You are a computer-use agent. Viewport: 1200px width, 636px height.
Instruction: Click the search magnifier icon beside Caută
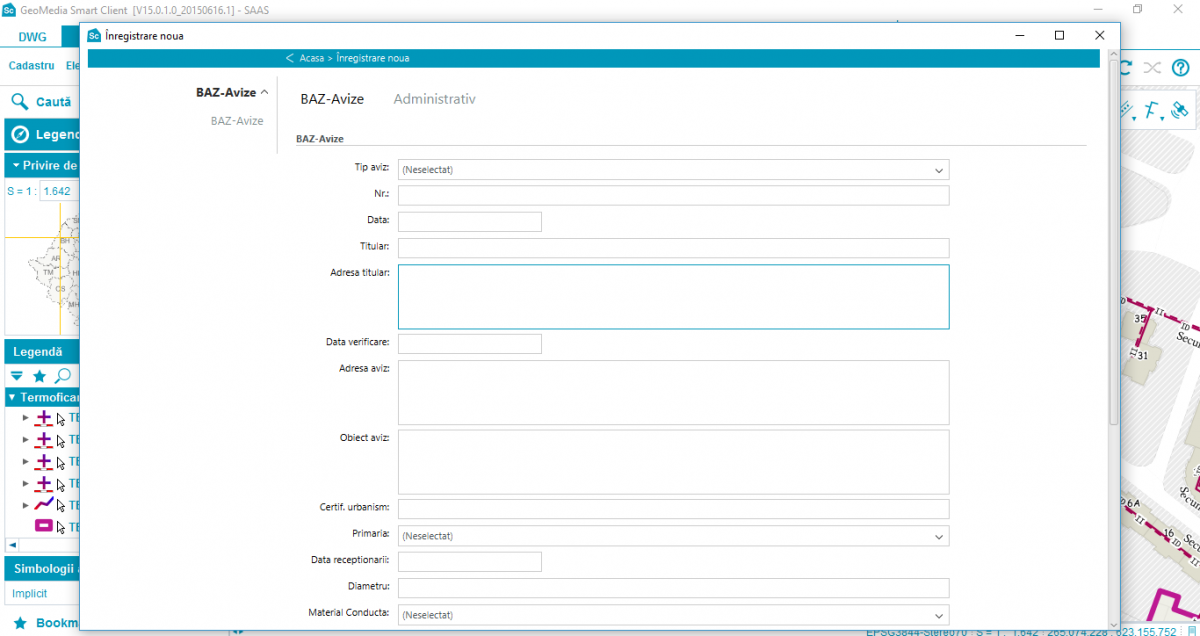(19, 102)
